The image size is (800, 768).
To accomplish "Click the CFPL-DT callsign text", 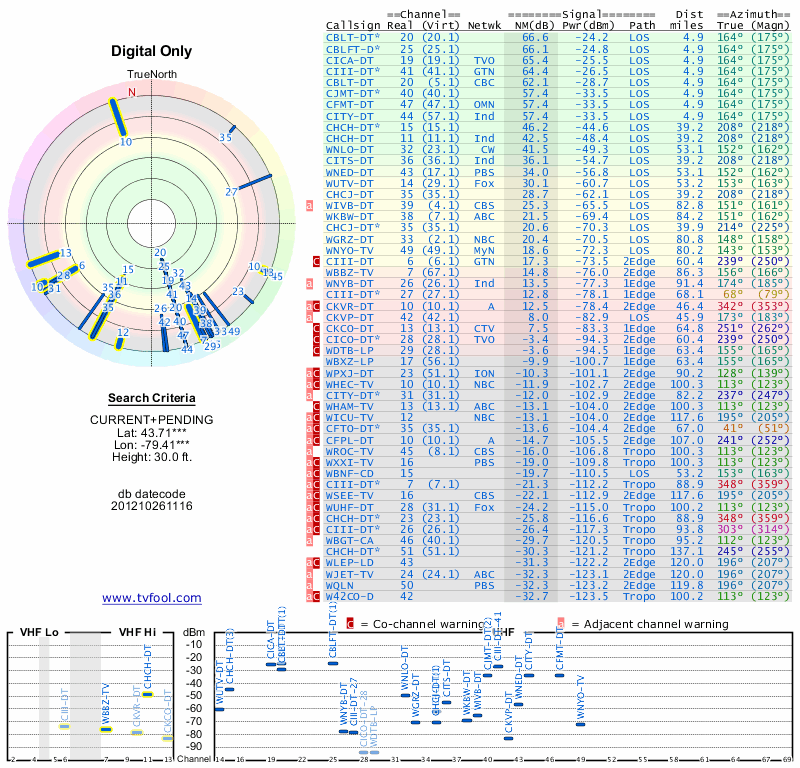I will [350, 440].
